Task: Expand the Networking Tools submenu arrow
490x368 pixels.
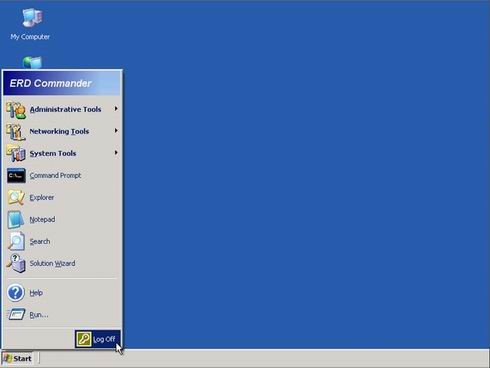Action: pos(116,131)
